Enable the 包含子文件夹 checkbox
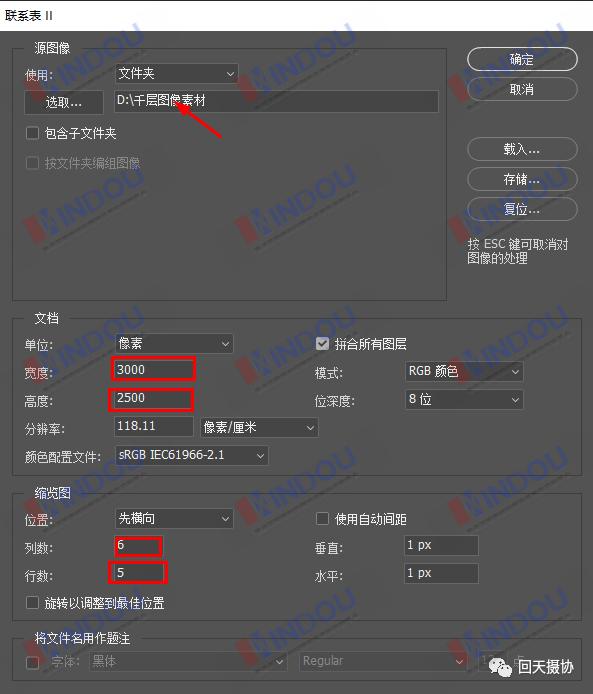Screen dimensions: 593x694 [x=32, y=133]
